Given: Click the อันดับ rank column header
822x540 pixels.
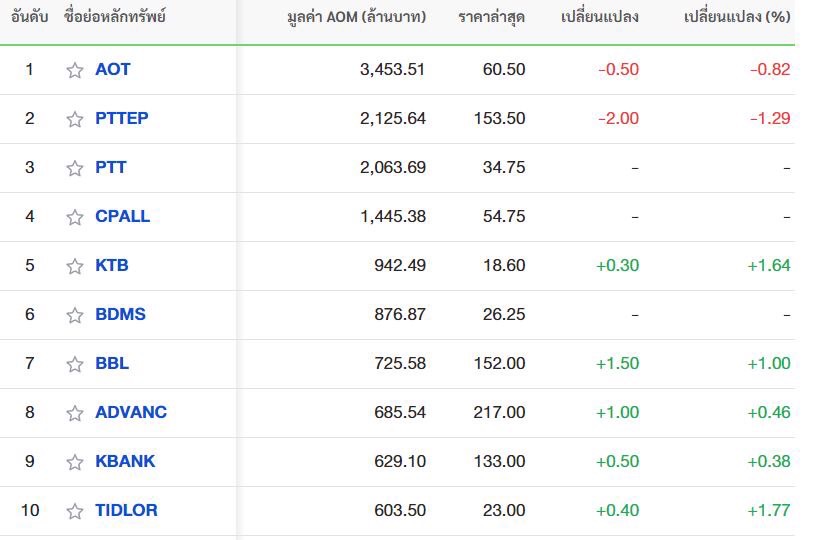Looking at the screenshot, I should coord(29,17).
